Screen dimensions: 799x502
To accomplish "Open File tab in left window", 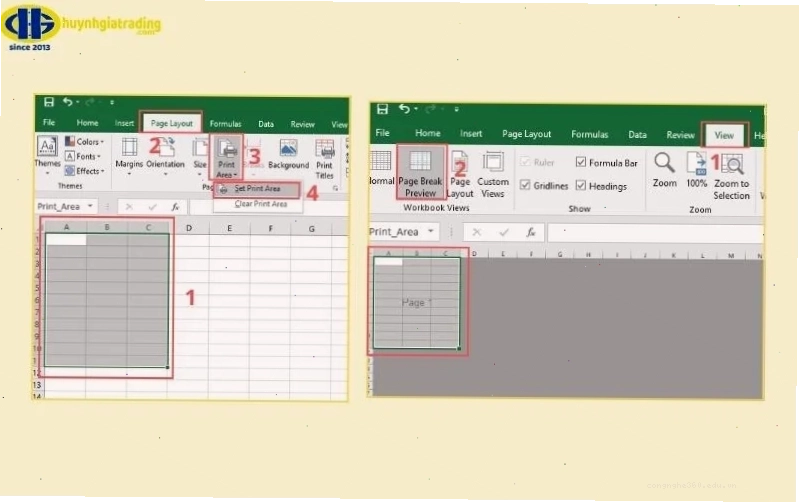I will coord(49,122).
